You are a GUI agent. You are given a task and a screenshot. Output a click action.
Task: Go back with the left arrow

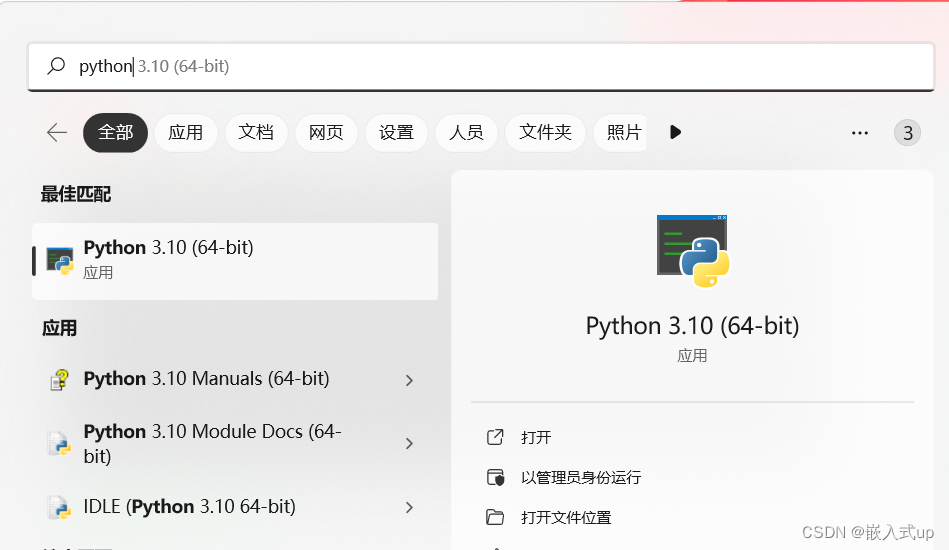point(57,133)
